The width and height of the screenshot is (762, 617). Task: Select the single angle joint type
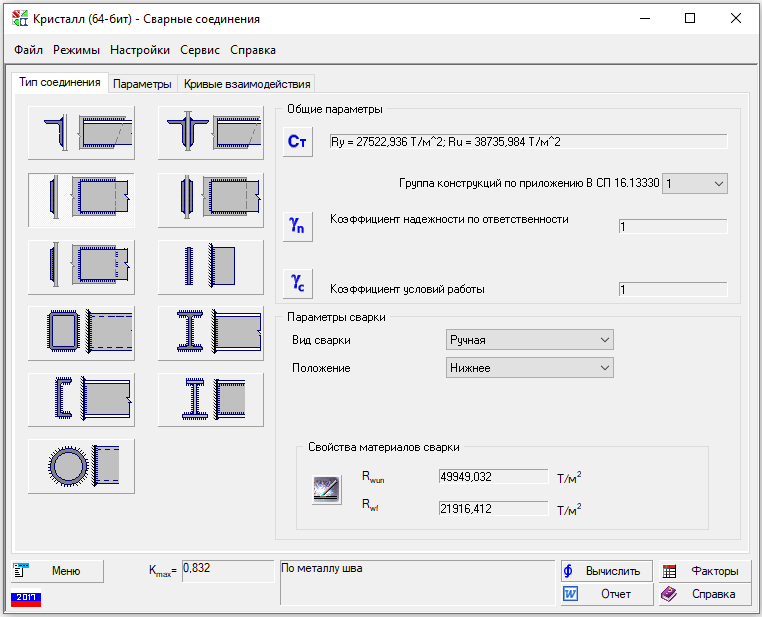[81, 132]
